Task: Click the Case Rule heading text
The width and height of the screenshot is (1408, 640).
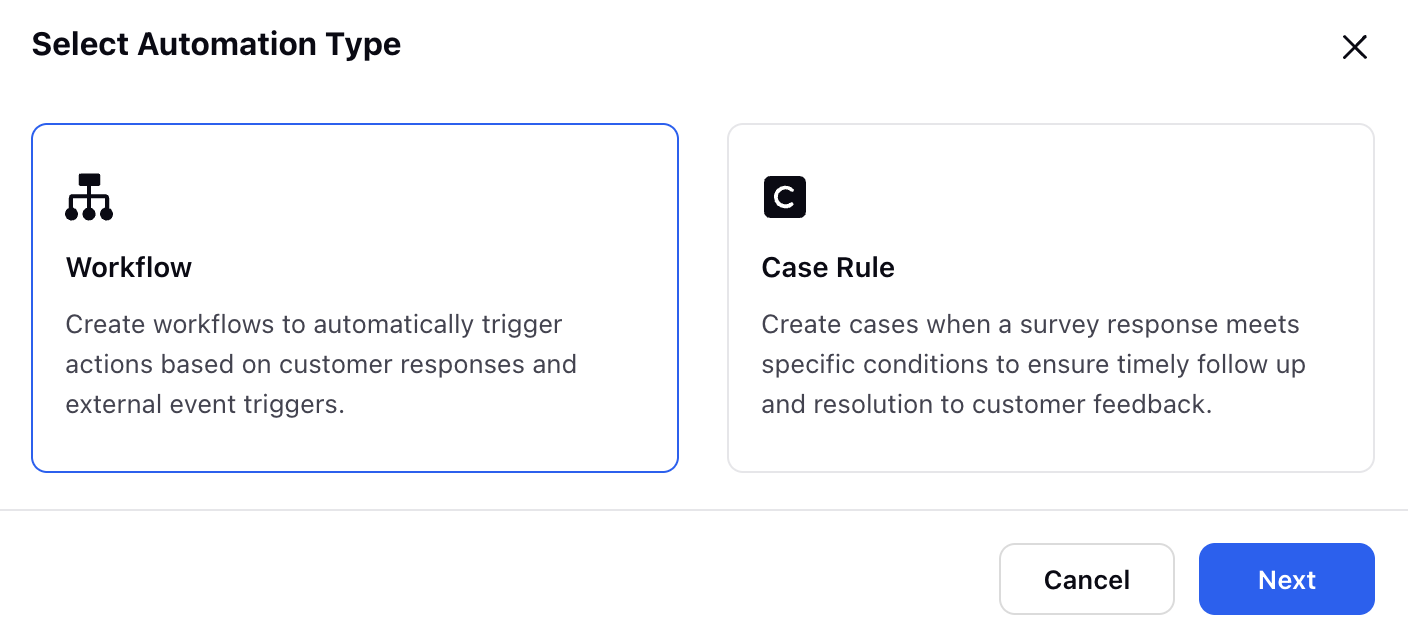Action: coord(828,268)
